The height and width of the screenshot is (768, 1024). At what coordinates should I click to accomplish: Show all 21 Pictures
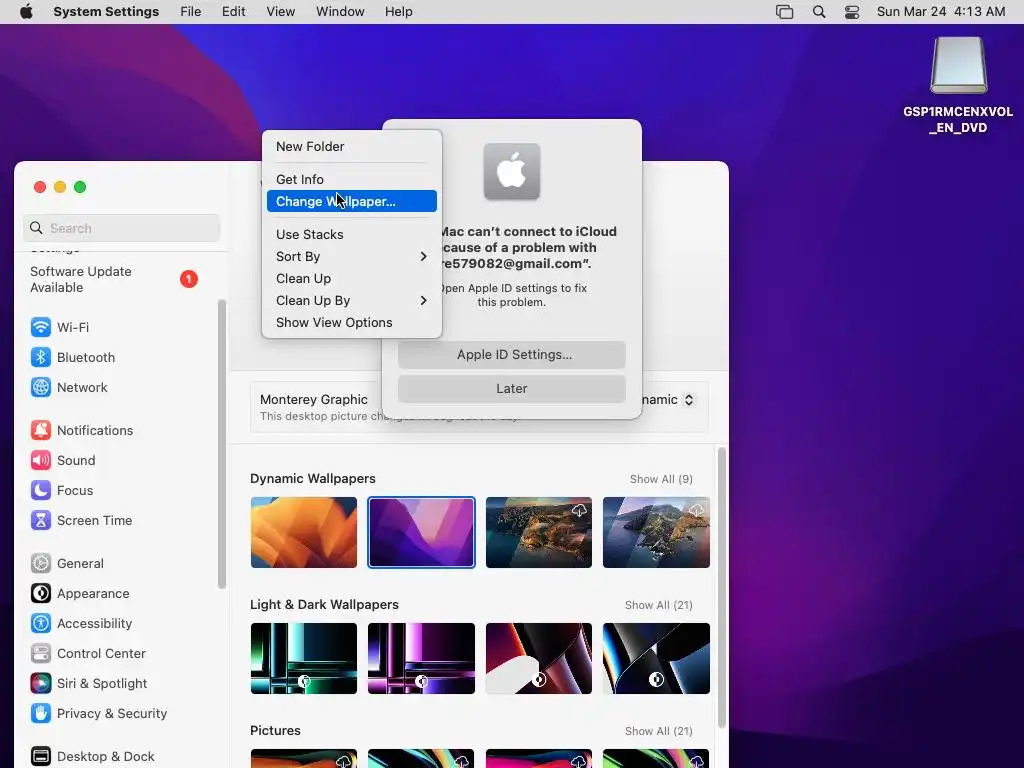tap(658, 731)
